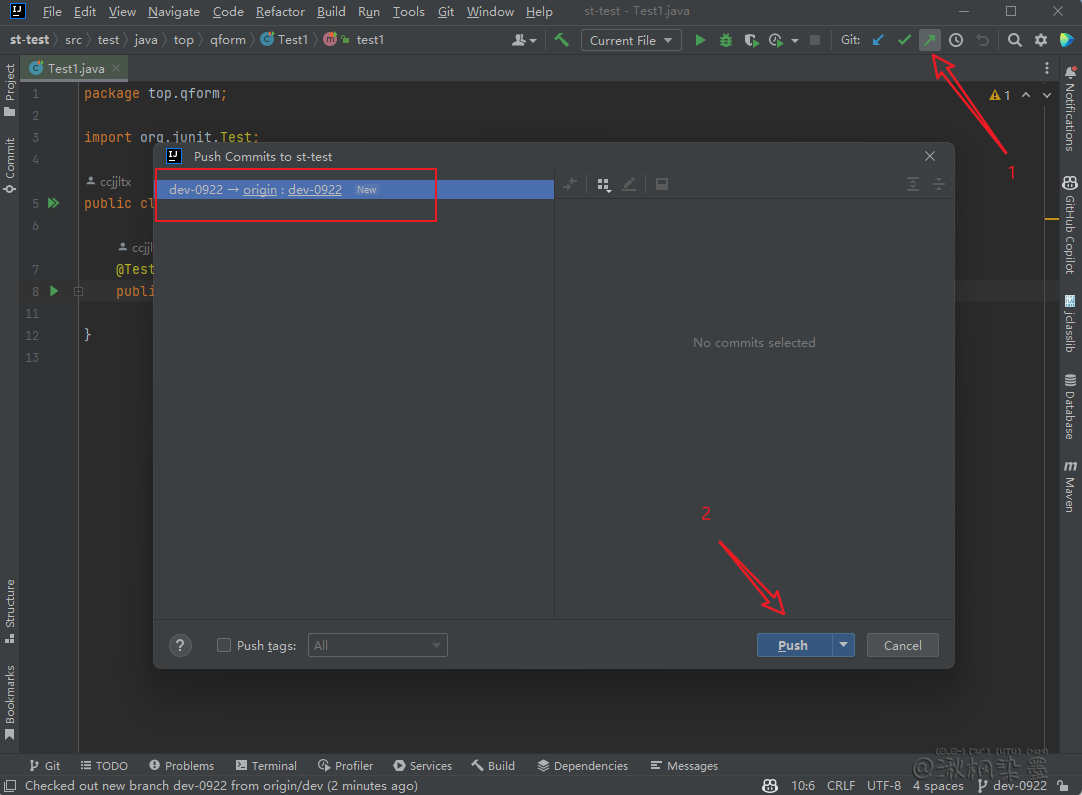This screenshot has height=795, width=1082.
Task: Run the Test1 class from gutter icon
Action: coord(54,203)
